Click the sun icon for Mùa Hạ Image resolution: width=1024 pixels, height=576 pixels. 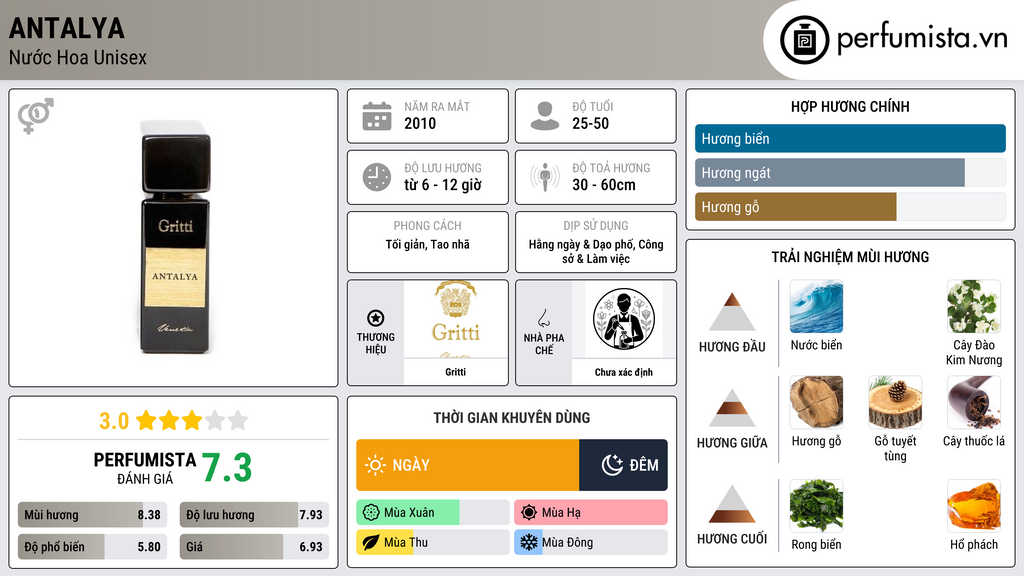coord(529,513)
